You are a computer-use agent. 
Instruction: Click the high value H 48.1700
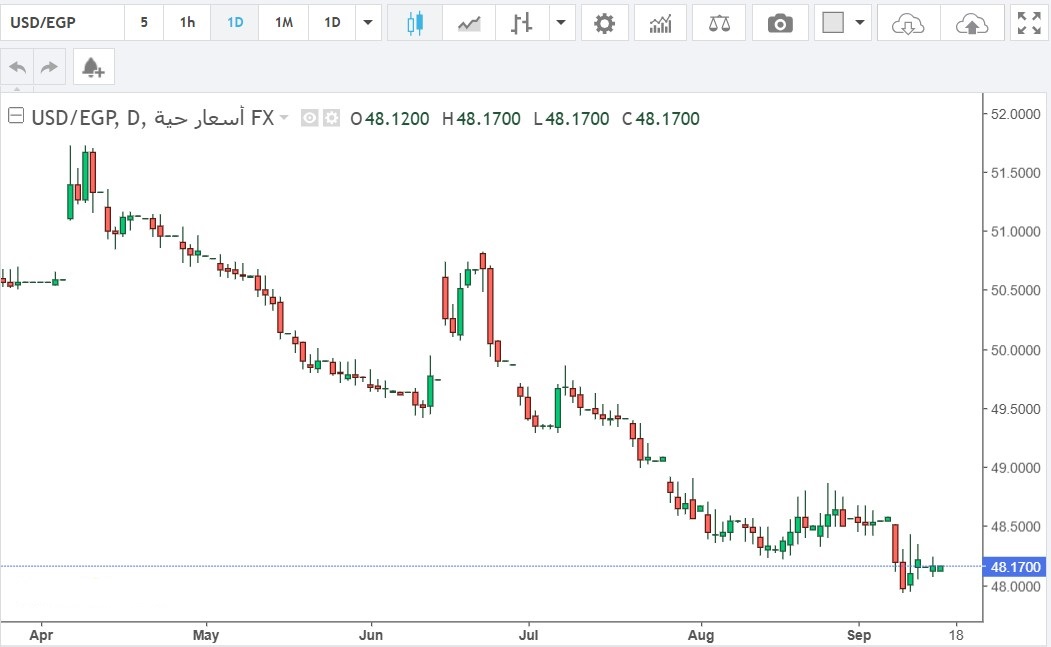point(481,119)
